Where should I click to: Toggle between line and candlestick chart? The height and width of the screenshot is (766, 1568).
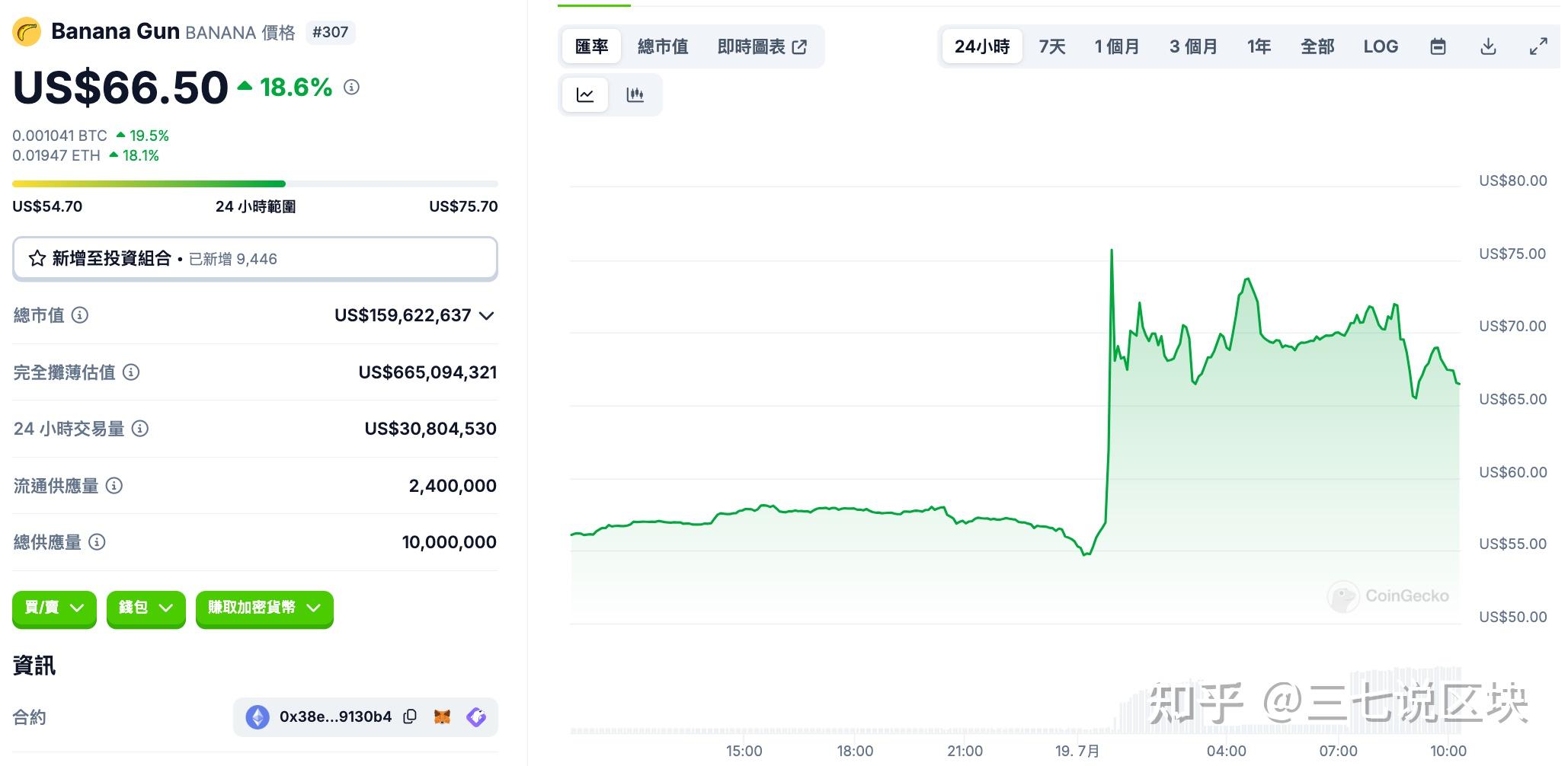(584, 94)
